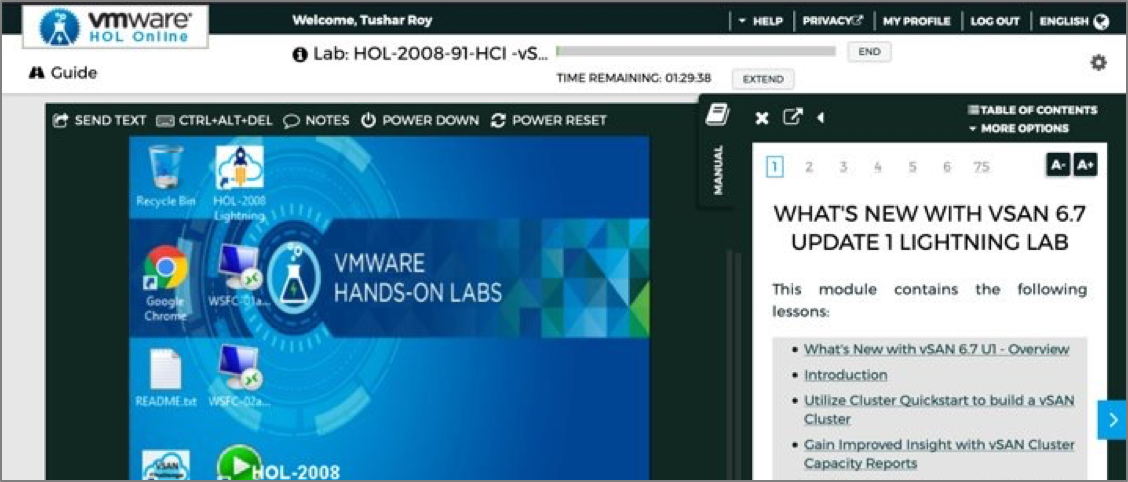This screenshot has width=1128, height=482.
Task: Go to manual page 4
Action: 878,167
